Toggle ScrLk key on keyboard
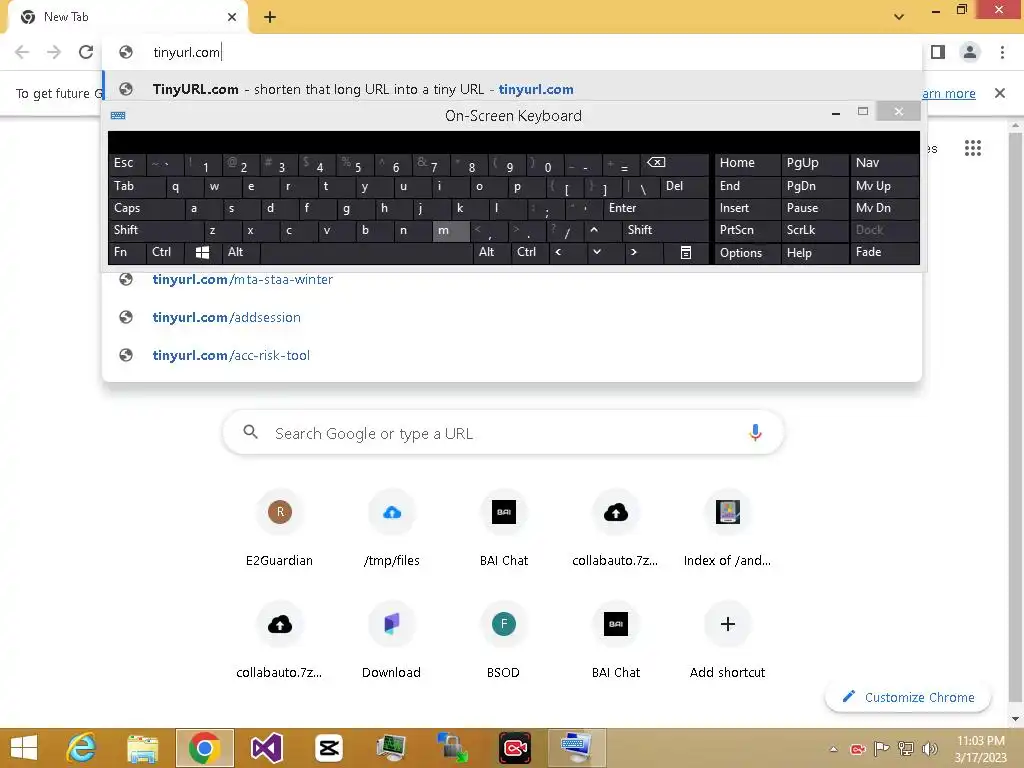Screen dimensions: 1024x768 pos(814,230)
